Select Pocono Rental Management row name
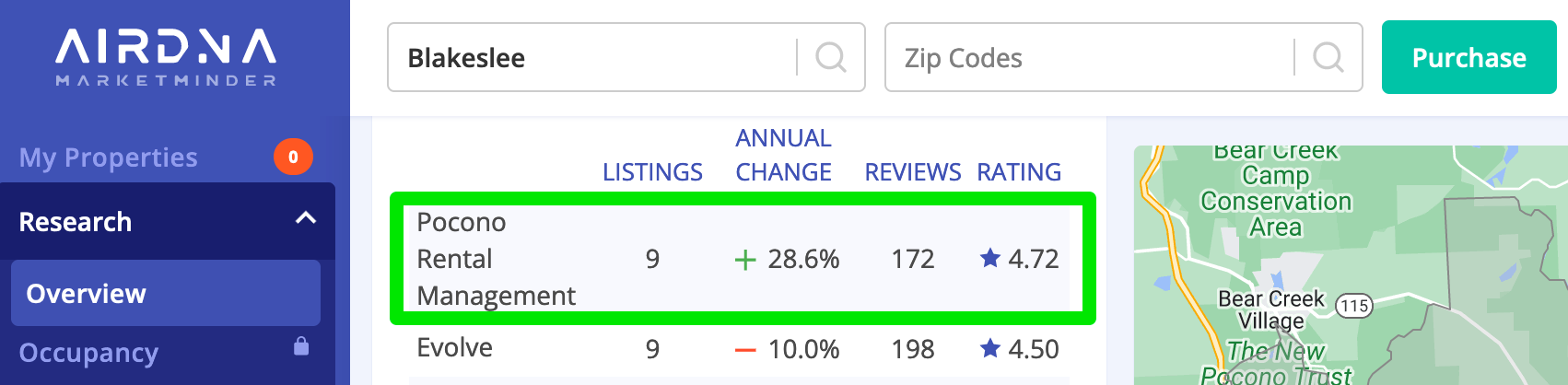Screen dimensions: 1568x385 (496, 259)
